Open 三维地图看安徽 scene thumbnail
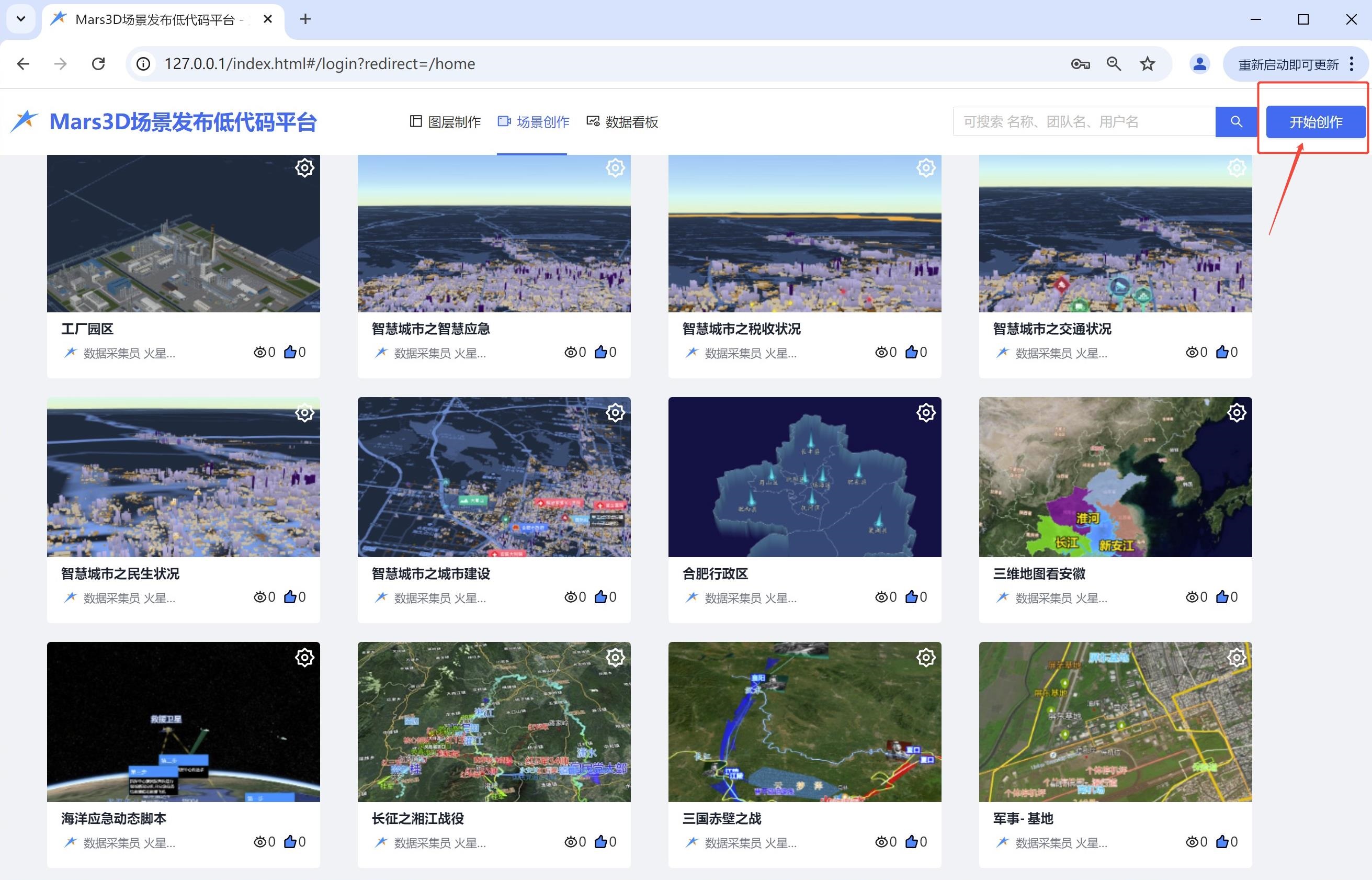Viewport: 1372px width, 880px height. (1116, 477)
